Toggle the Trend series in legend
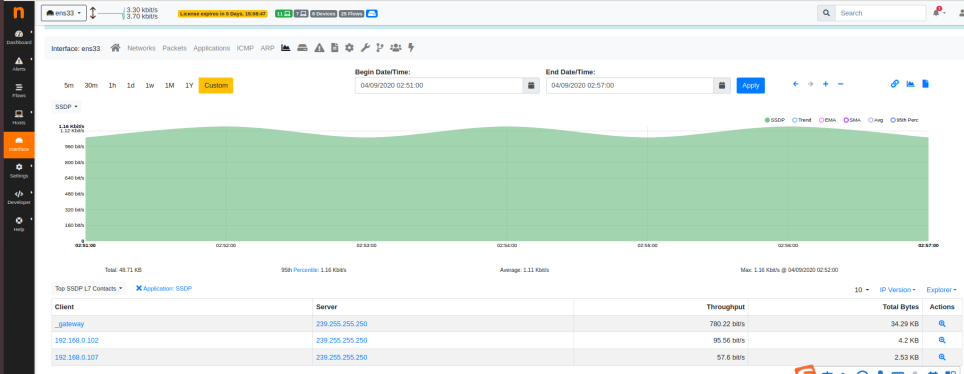The image size is (964, 374). [803, 120]
